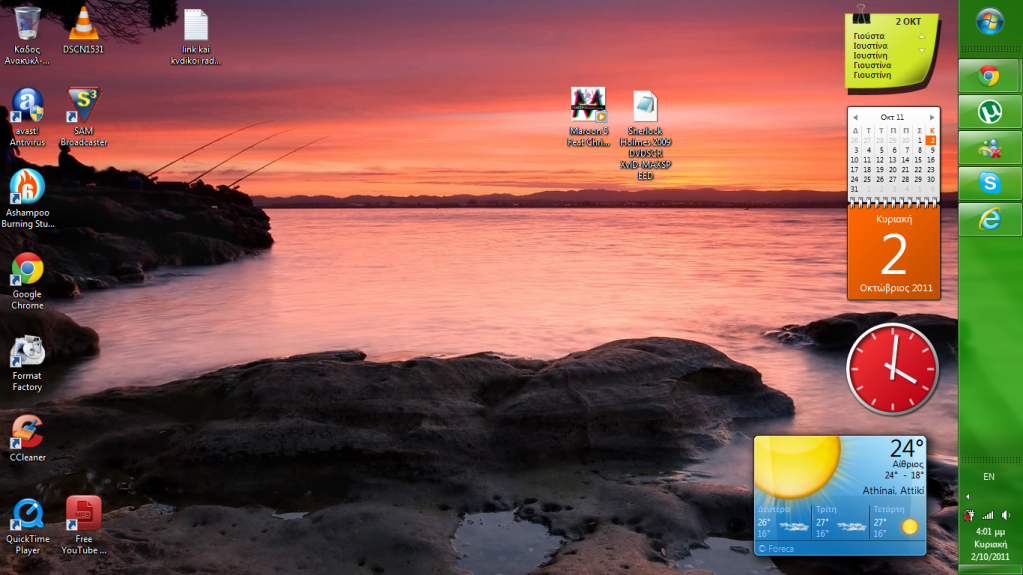Open the Windows Start menu orb
The height and width of the screenshot is (575, 1023).
tap(990, 22)
